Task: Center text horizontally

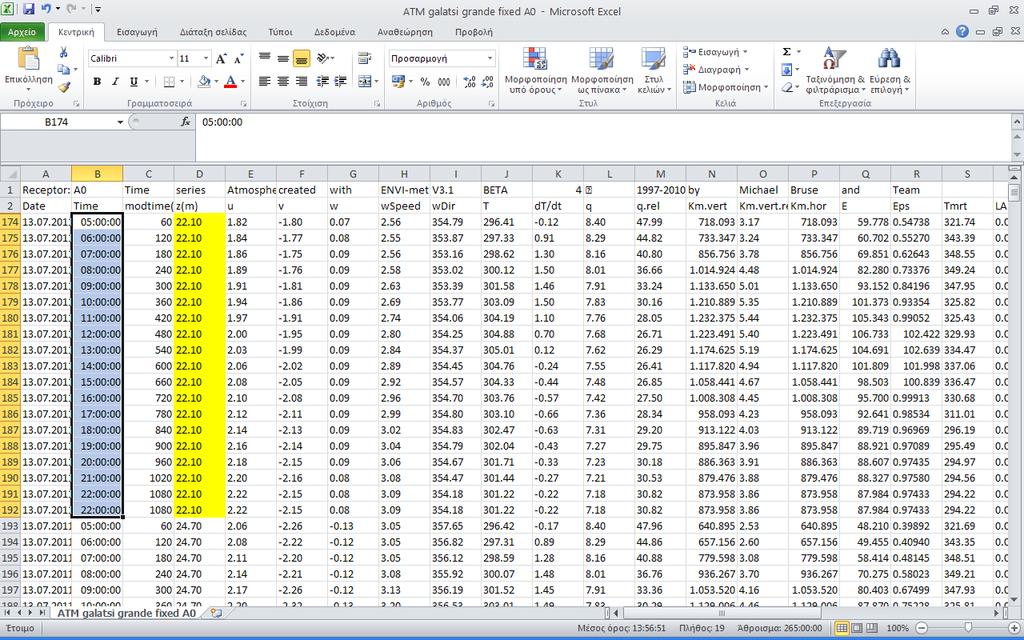Action: tap(283, 82)
